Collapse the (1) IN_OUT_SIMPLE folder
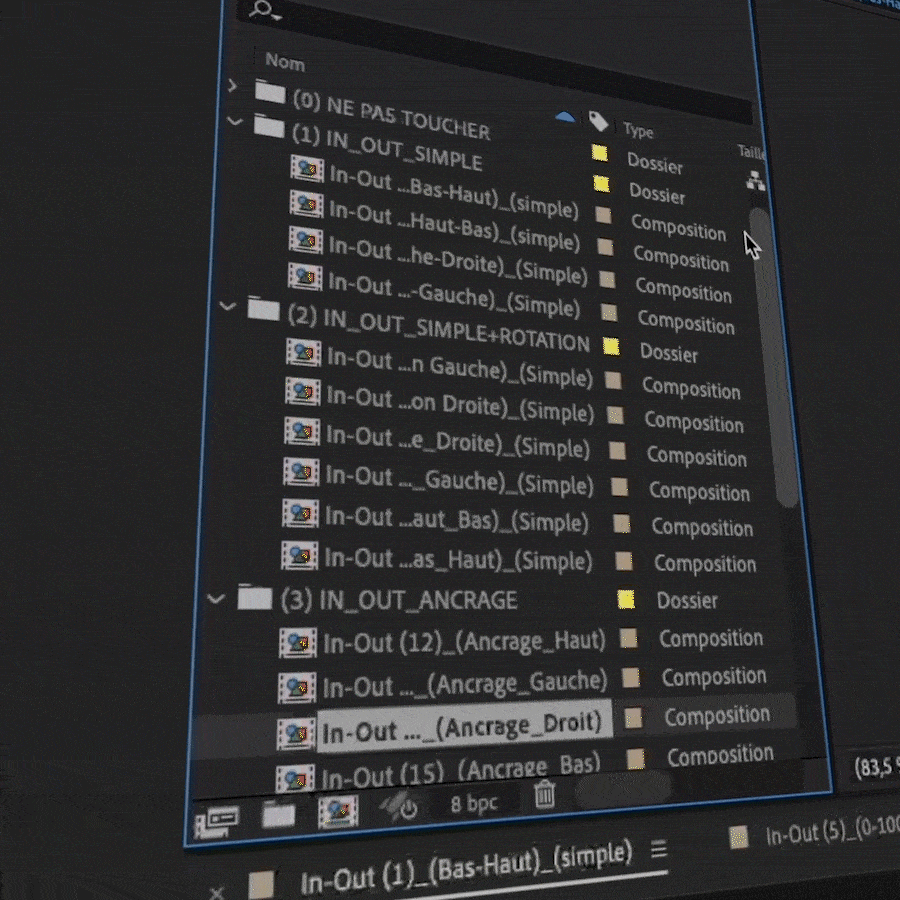900x900 pixels. (234, 122)
